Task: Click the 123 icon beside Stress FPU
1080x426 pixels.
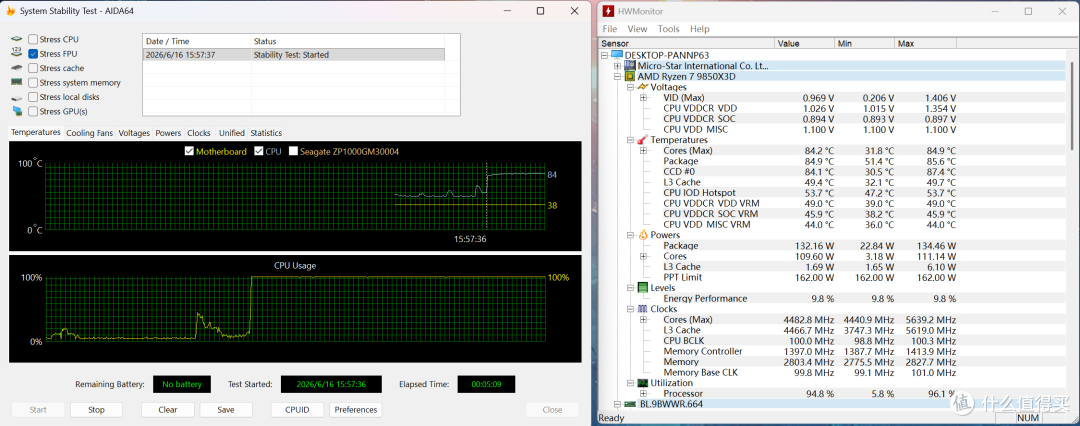Action: coord(17,53)
